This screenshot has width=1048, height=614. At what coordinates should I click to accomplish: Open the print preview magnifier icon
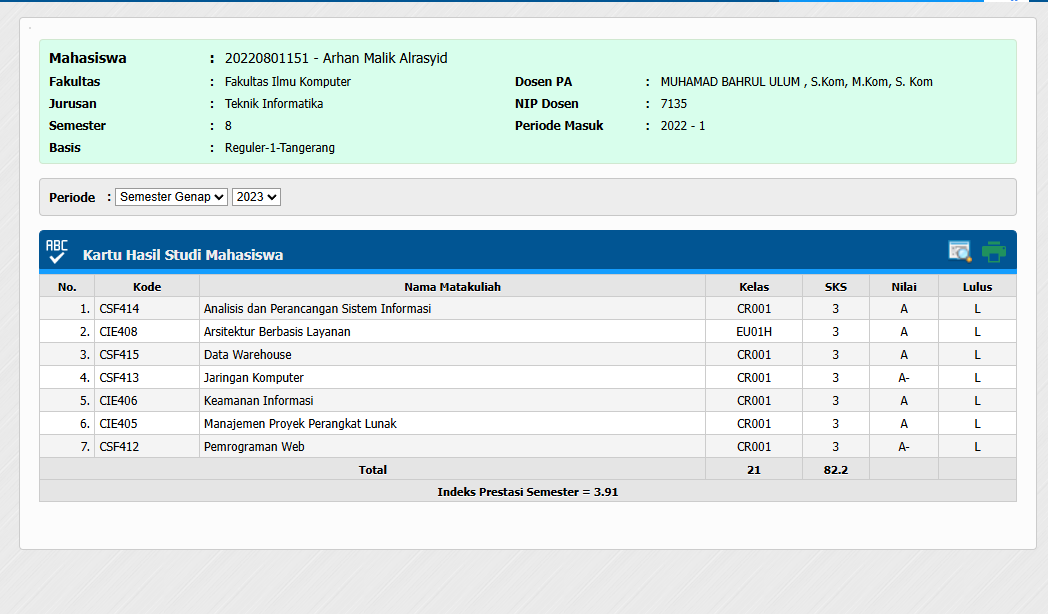click(x=960, y=252)
